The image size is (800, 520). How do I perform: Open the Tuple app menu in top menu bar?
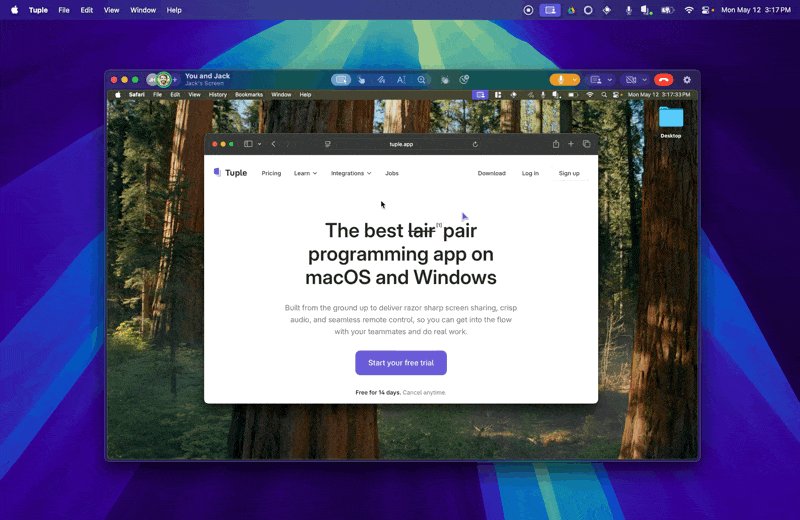click(38, 10)
